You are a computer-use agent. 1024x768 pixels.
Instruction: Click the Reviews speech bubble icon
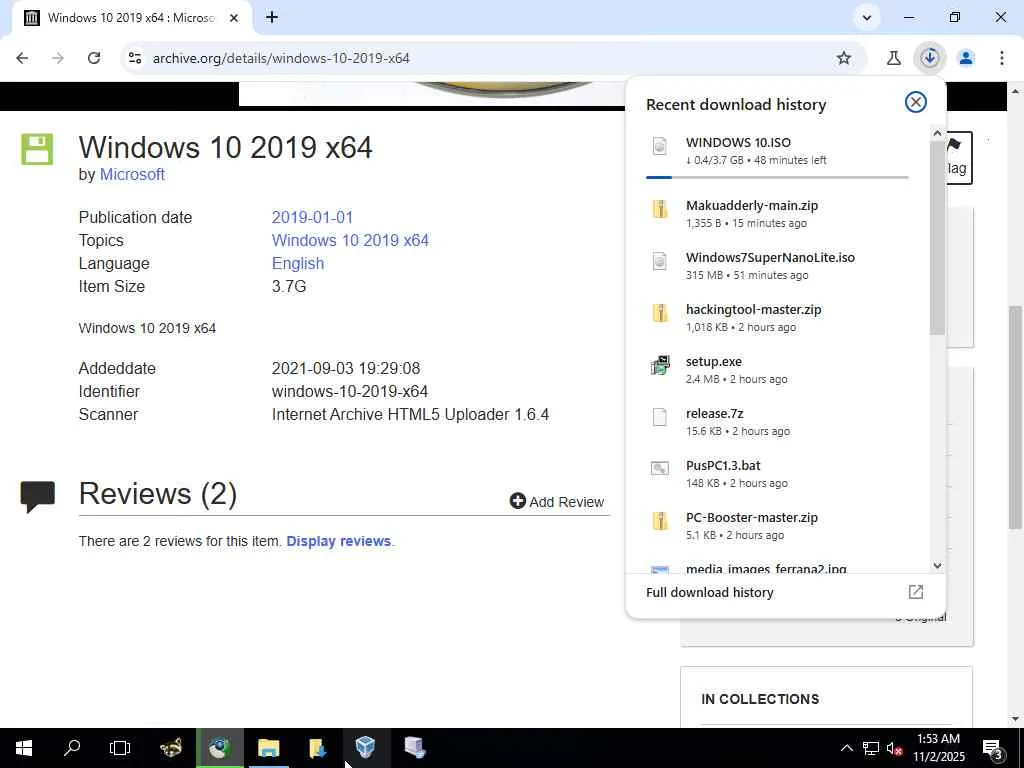[x=38, y=496]
